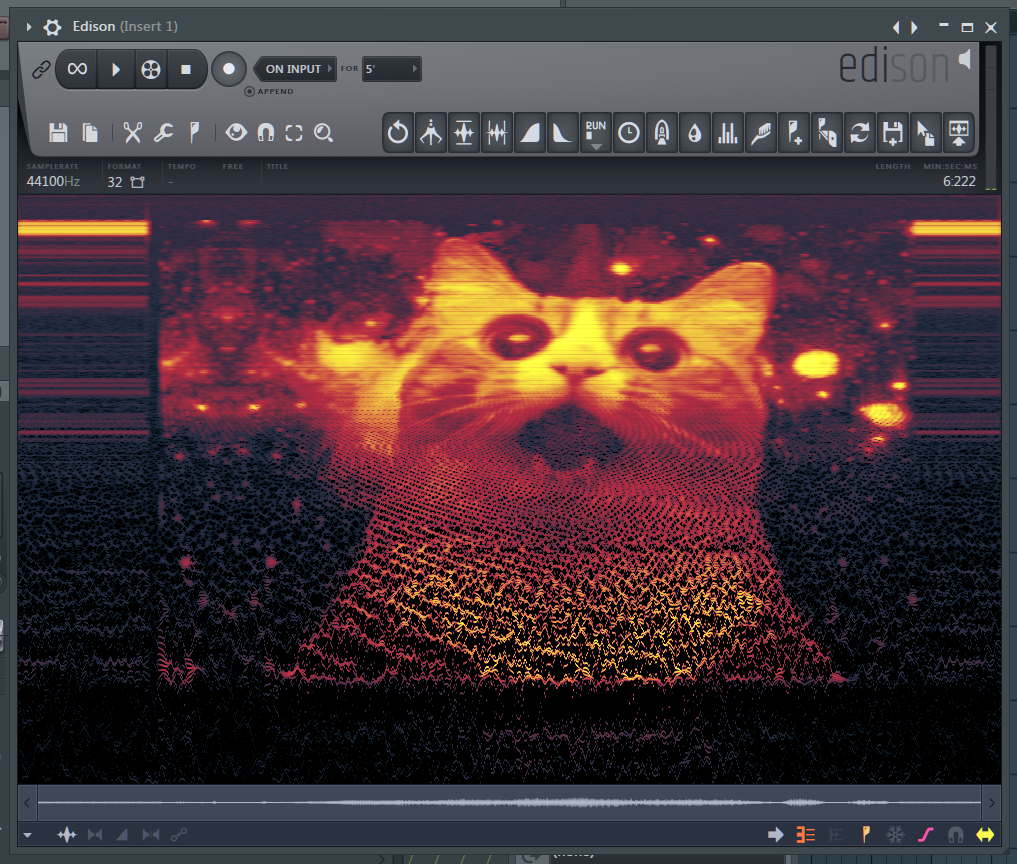The image size is (1017, 864).
Task: Normalize with the waveform bars icon
Action: point(464,133)
